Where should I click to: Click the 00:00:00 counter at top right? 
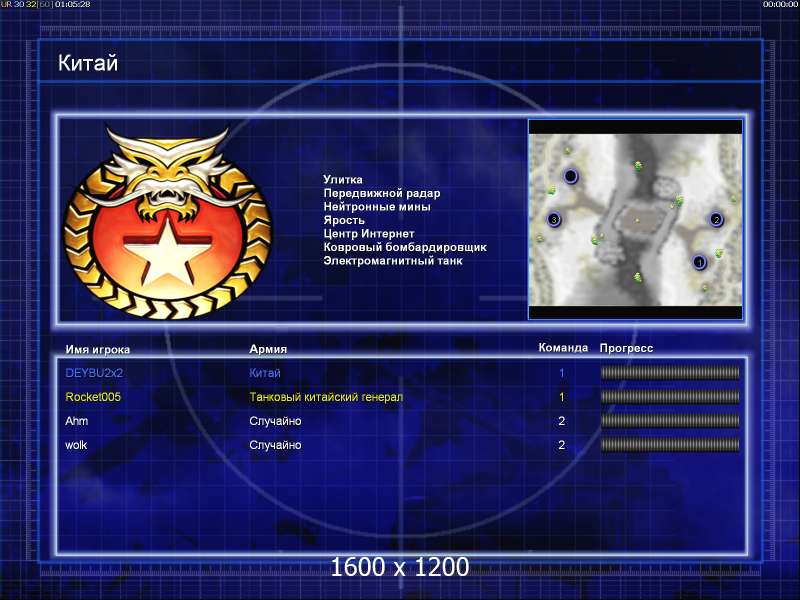[781, 4]
